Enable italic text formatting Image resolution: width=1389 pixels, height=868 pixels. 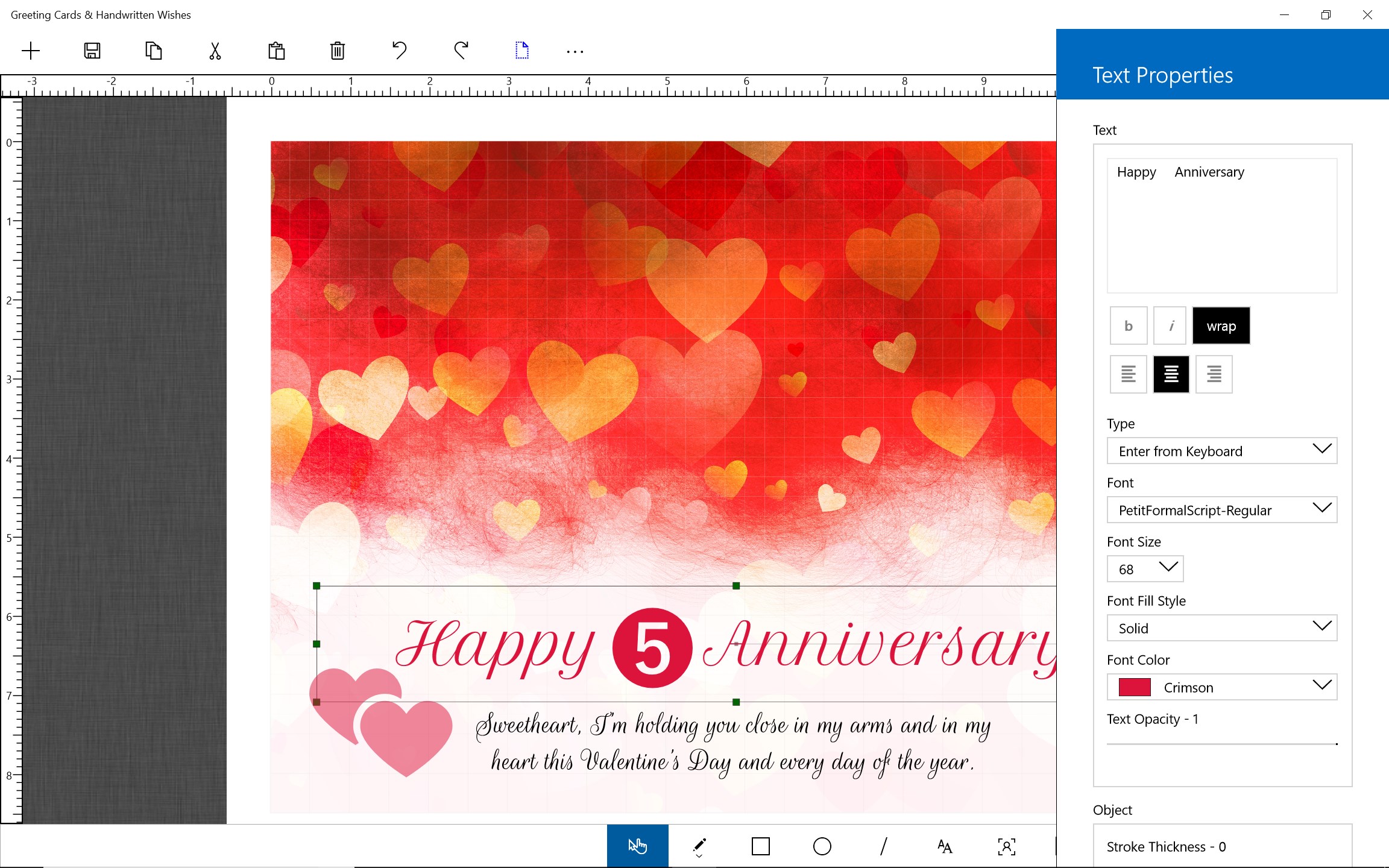pos(1170,325)
